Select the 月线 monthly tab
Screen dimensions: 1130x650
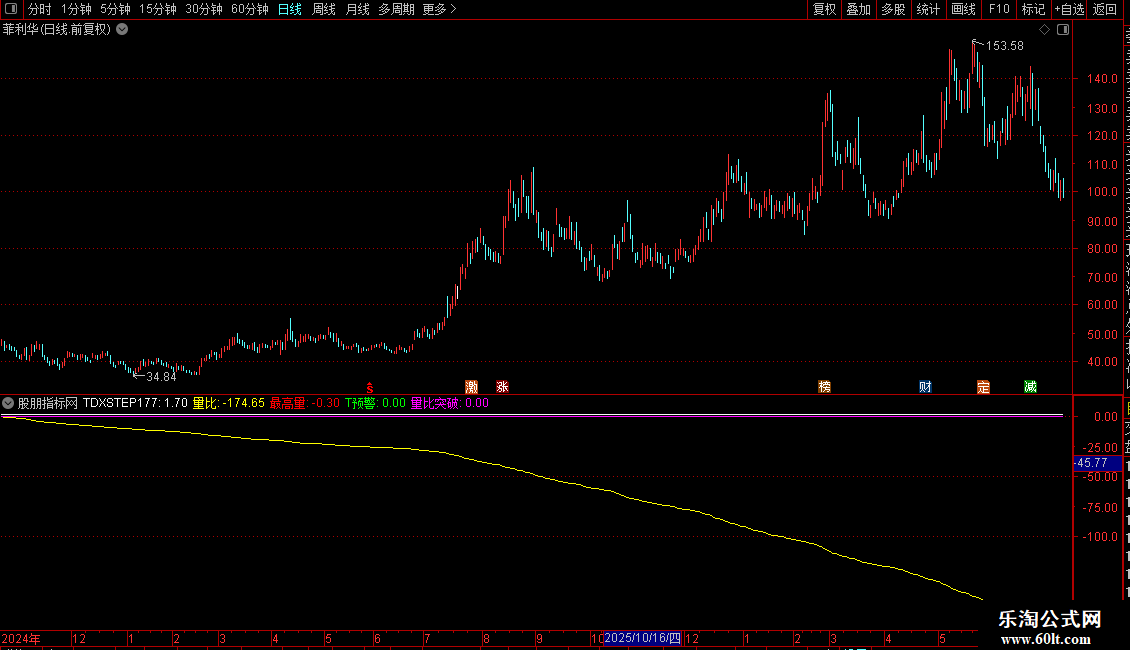click(357, 9)
